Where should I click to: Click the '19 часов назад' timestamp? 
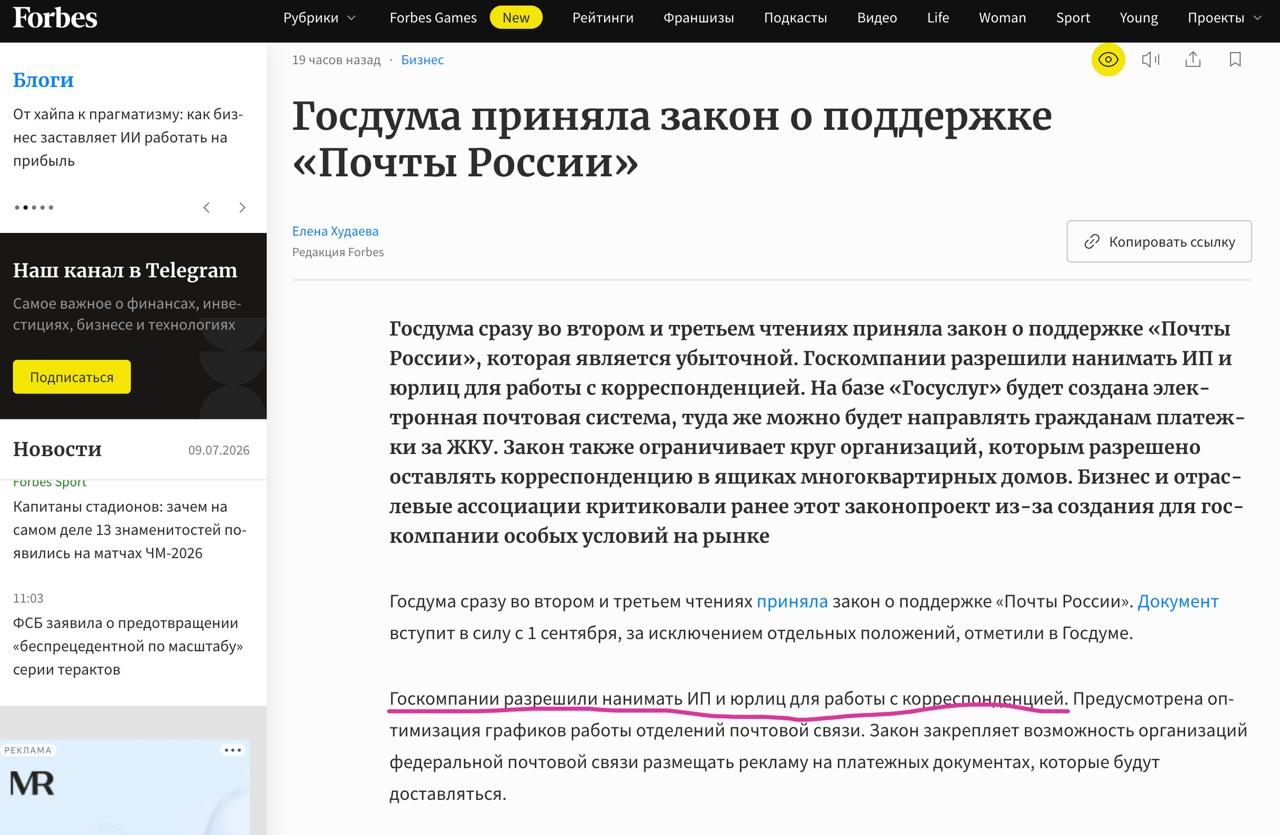point(336,60)
